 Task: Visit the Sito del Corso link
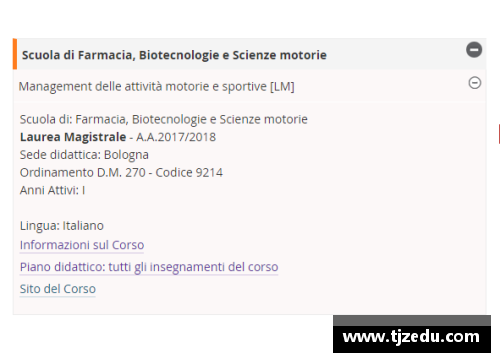58,289
